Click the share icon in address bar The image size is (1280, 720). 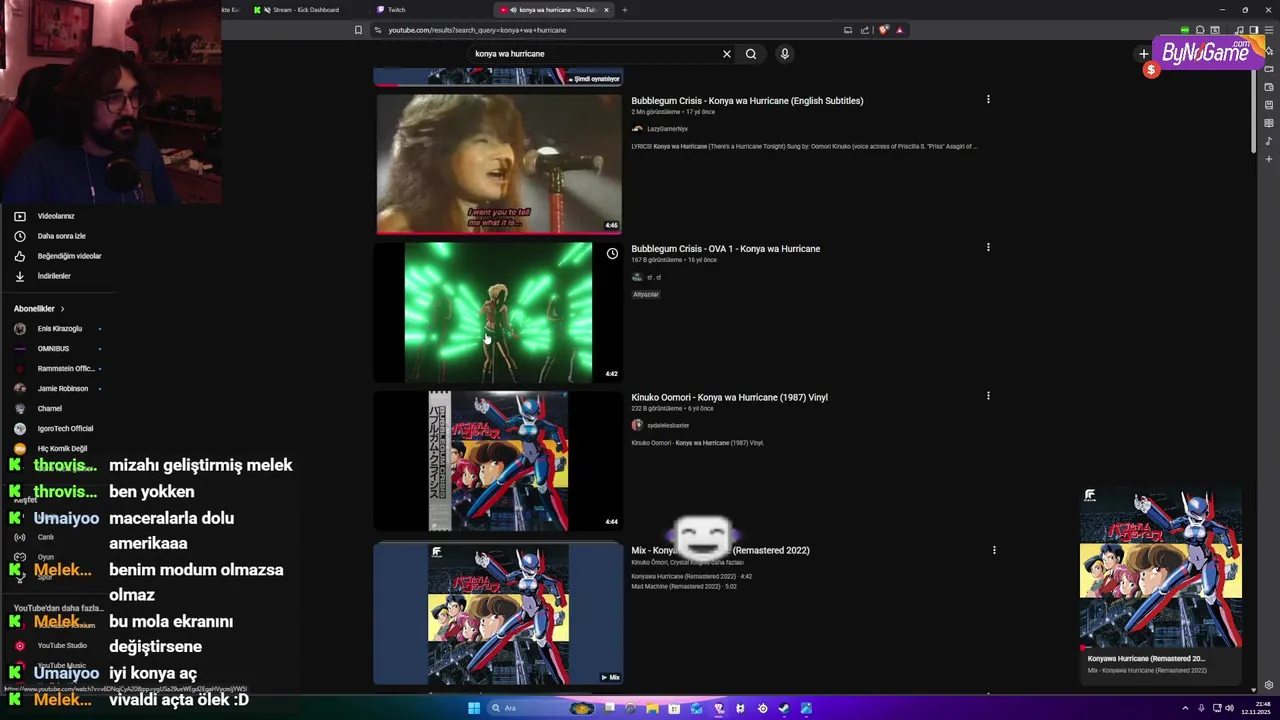(865, 30)
